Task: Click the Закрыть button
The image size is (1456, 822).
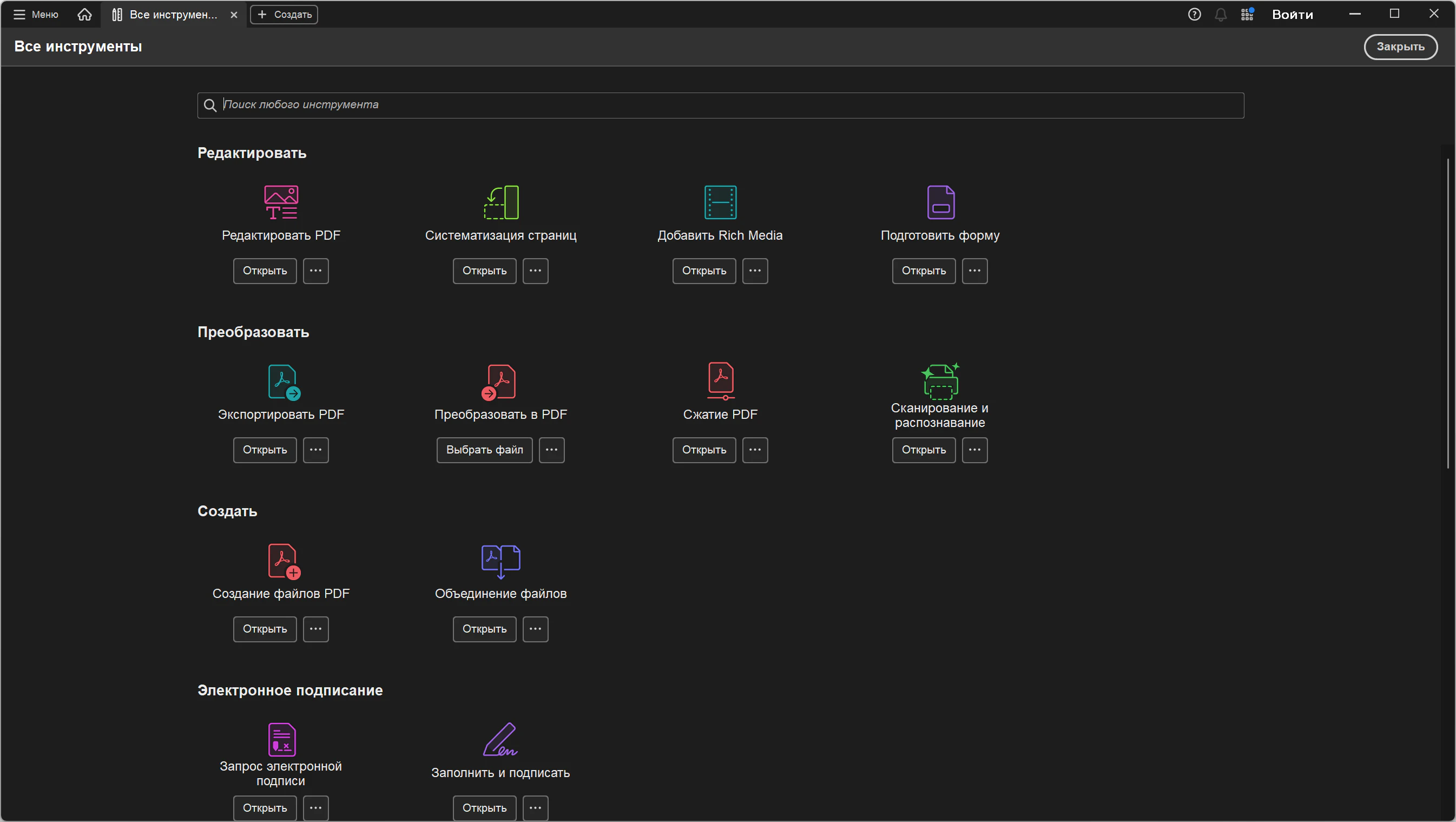Action: tap(1400, 47)
